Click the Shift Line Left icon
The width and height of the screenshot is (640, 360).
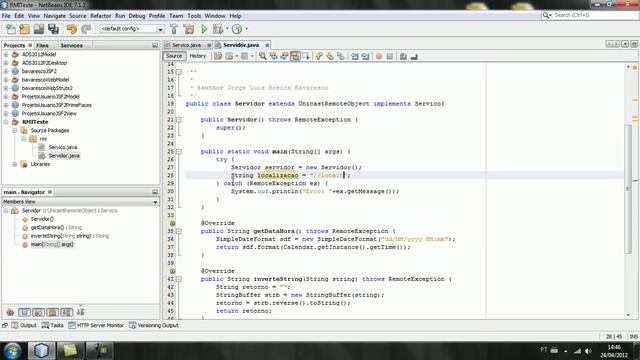354,56
